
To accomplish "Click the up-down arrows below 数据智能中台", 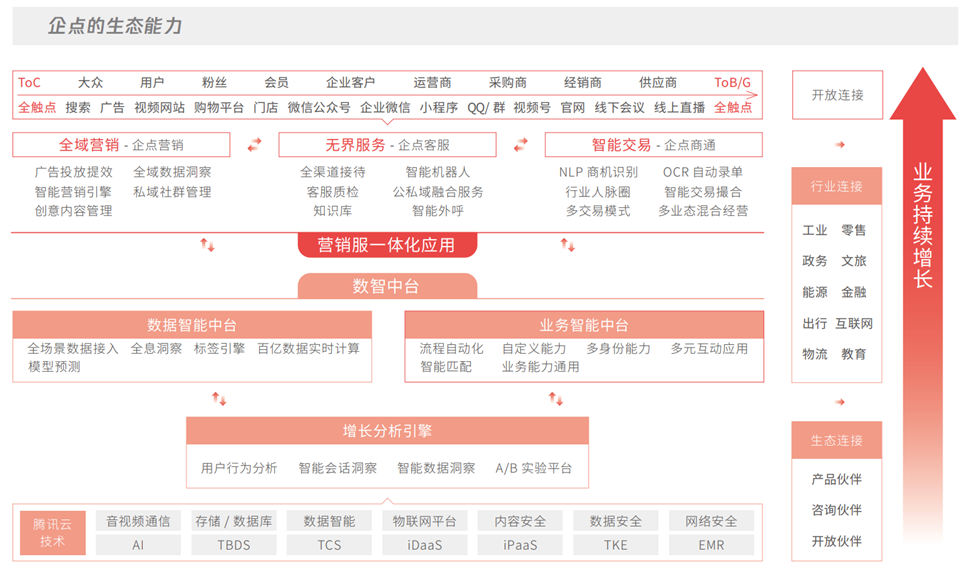I will coord(219,399).
